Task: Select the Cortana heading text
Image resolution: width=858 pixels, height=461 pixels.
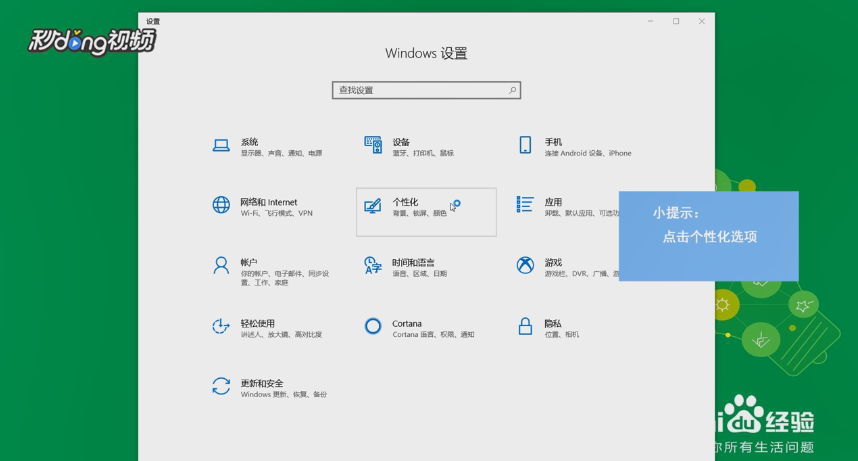Action: [407, 324]
